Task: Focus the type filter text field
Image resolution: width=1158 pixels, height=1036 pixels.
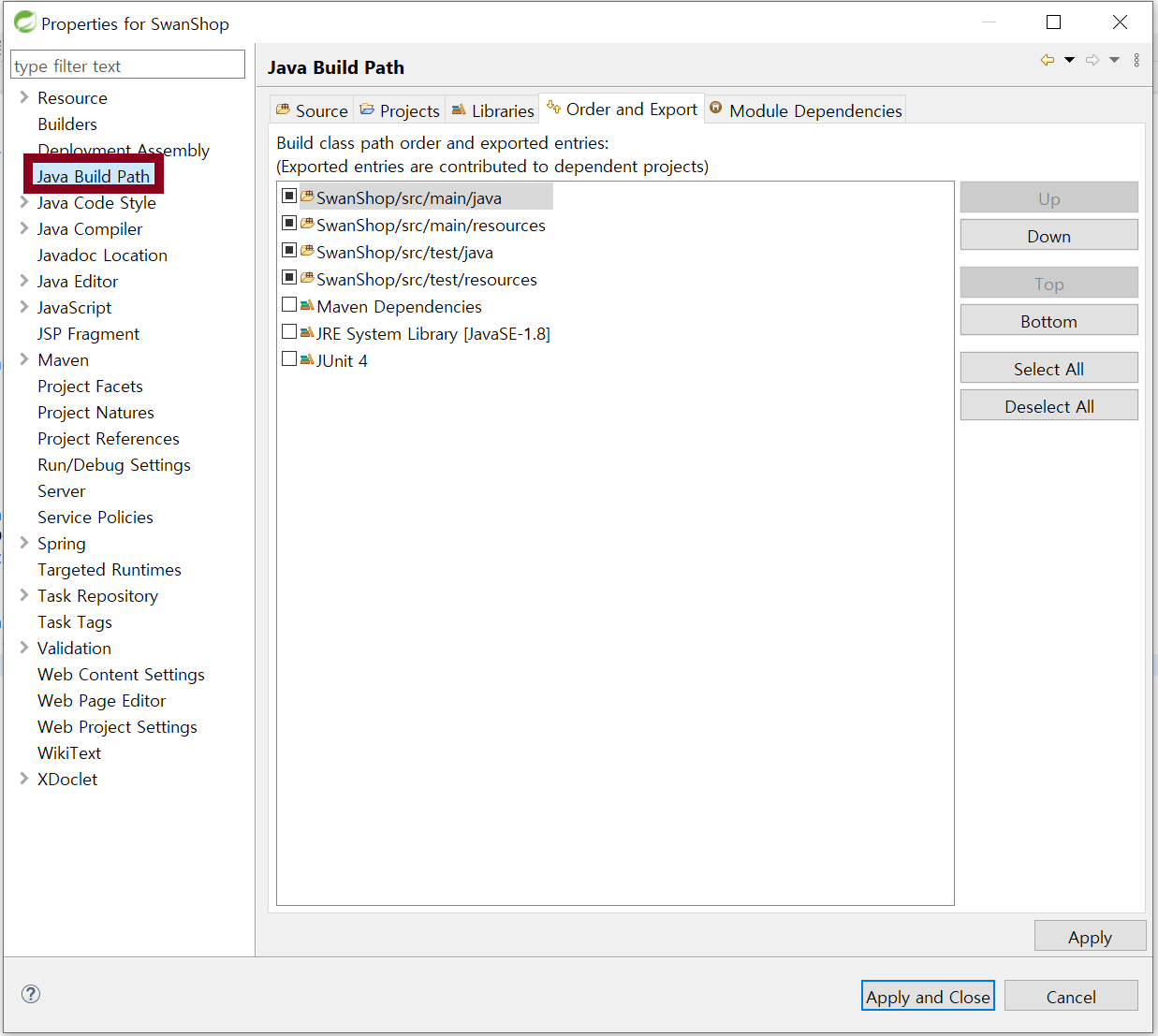Action: (127, 66)
